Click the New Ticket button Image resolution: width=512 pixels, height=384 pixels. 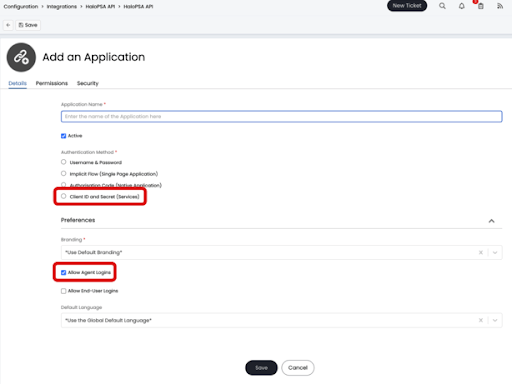coord(407,6)
